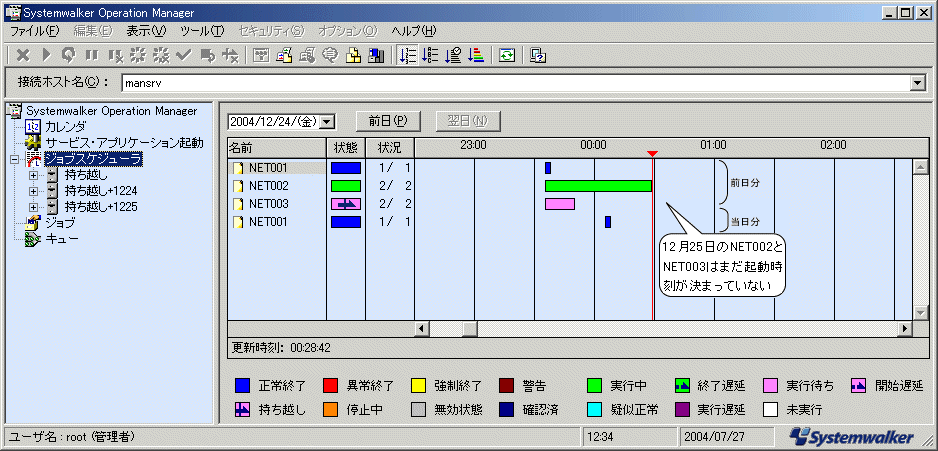Click the gray X cancel toolbar icon
938x451 pixels.
23,56
